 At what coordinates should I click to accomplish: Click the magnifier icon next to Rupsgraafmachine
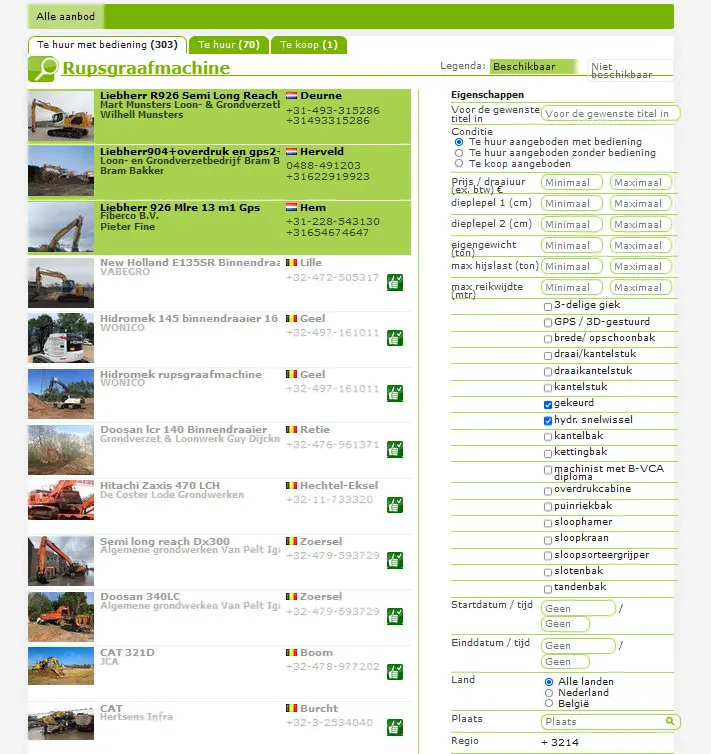(x=43, y=68)
